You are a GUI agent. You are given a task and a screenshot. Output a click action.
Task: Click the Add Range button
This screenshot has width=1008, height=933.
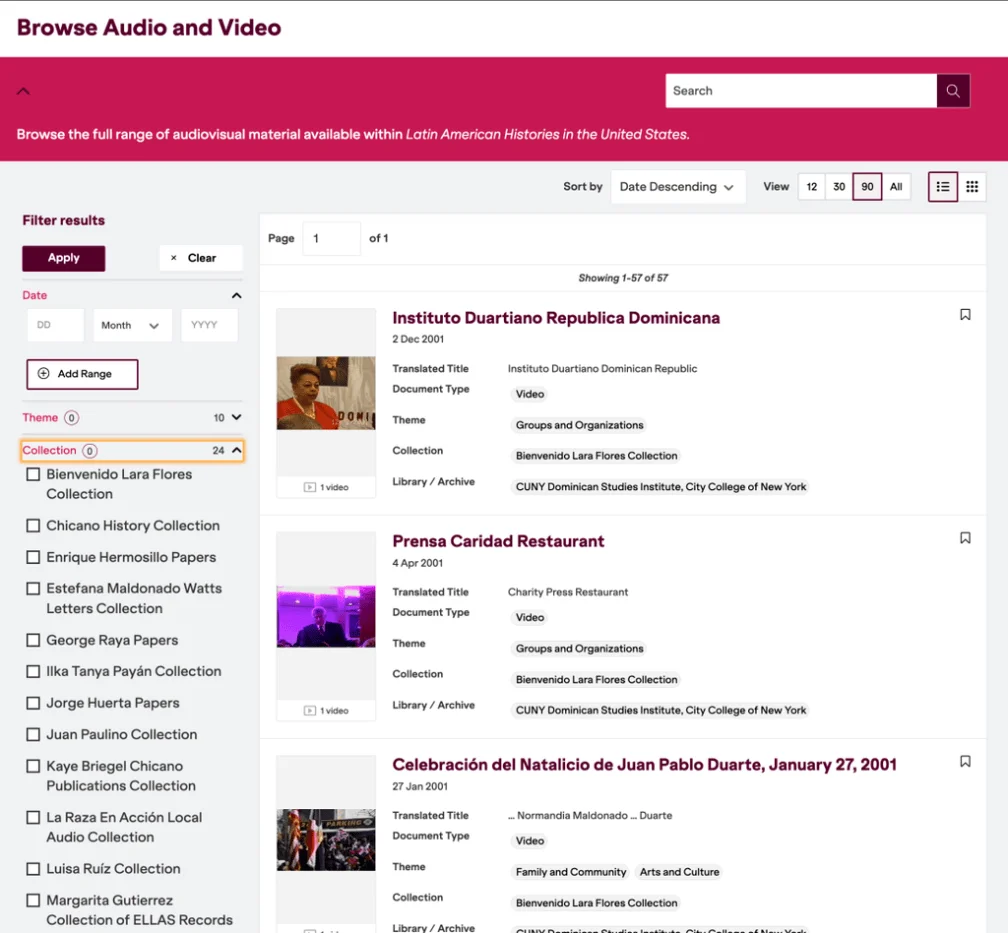pyautogui.click(x=82, y=374)
